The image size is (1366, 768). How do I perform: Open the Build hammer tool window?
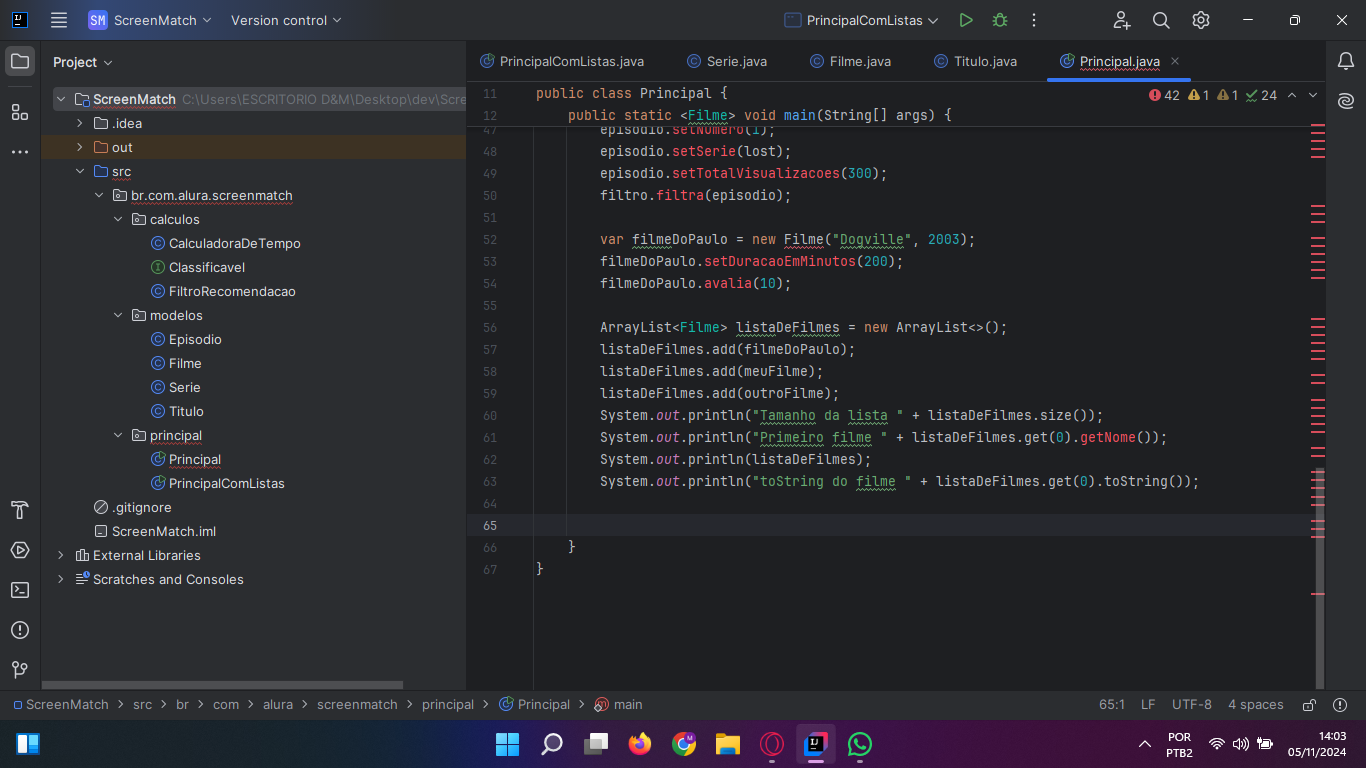click(x=20, y=510)
